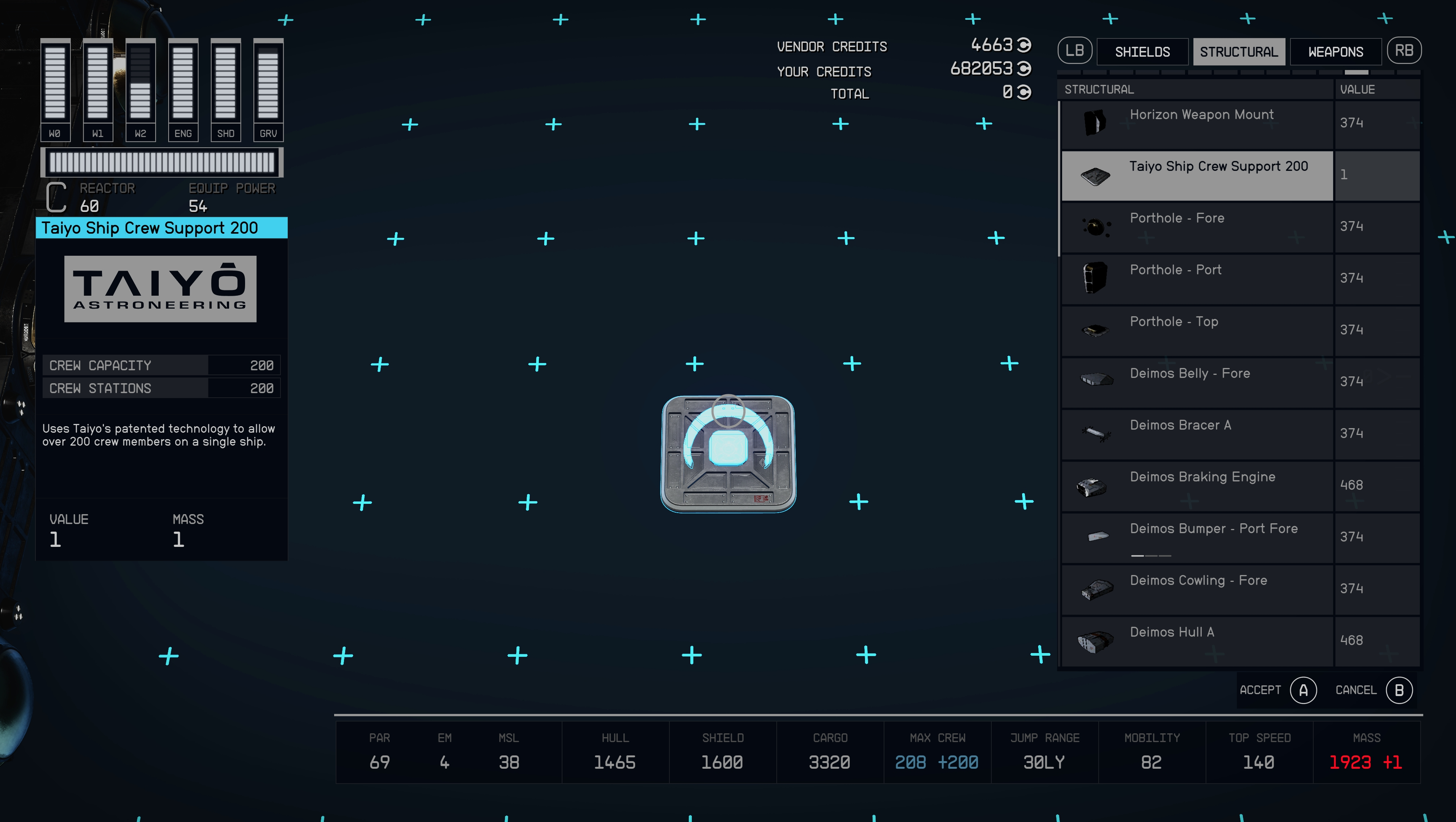Screen dimensions: 1456x822
Task: Click the 'Horizon Weapon Mount' row name
Action: (x=1202, y=115)
